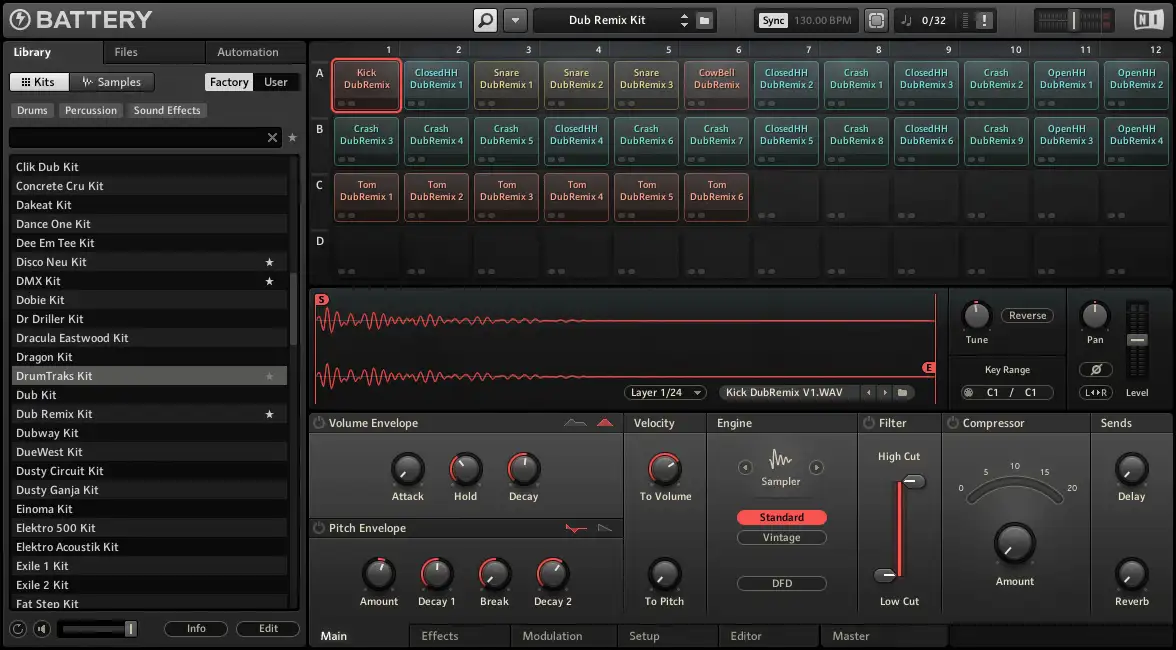Screen dimensions: 1176x650
Task: Click the folder icon beside Dub Remix Kit name
Action: coord(706,19)
